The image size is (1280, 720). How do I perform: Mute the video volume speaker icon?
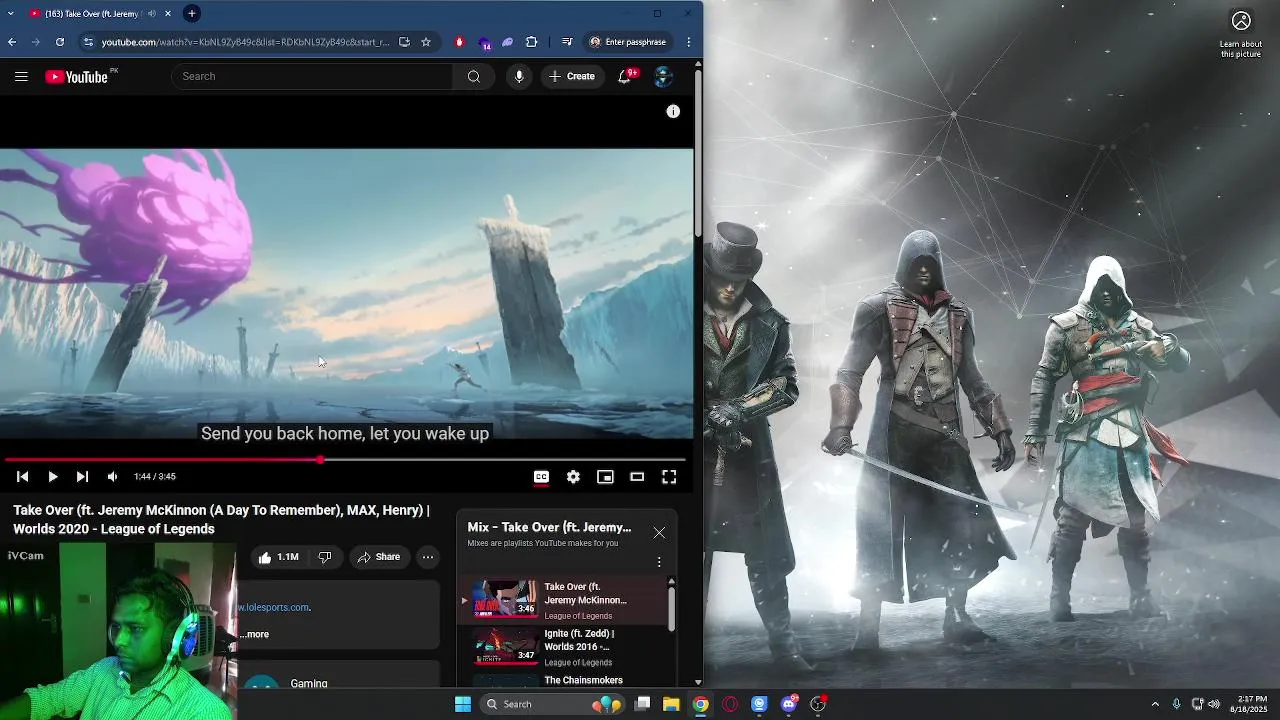112,477
